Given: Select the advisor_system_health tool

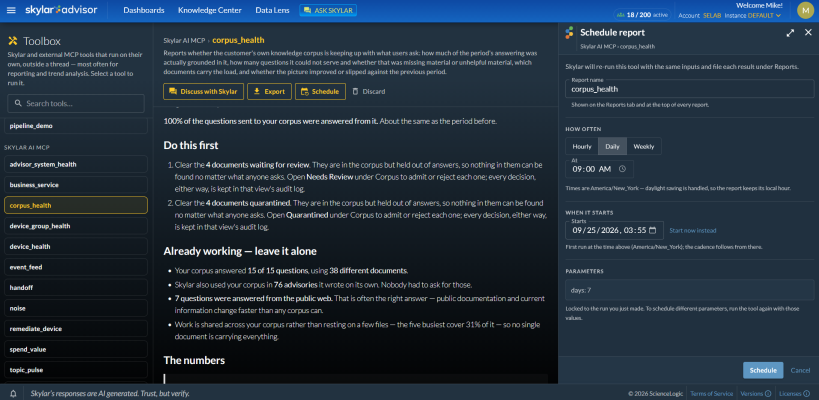Looking at the screenshot, I should click(76, 164).
